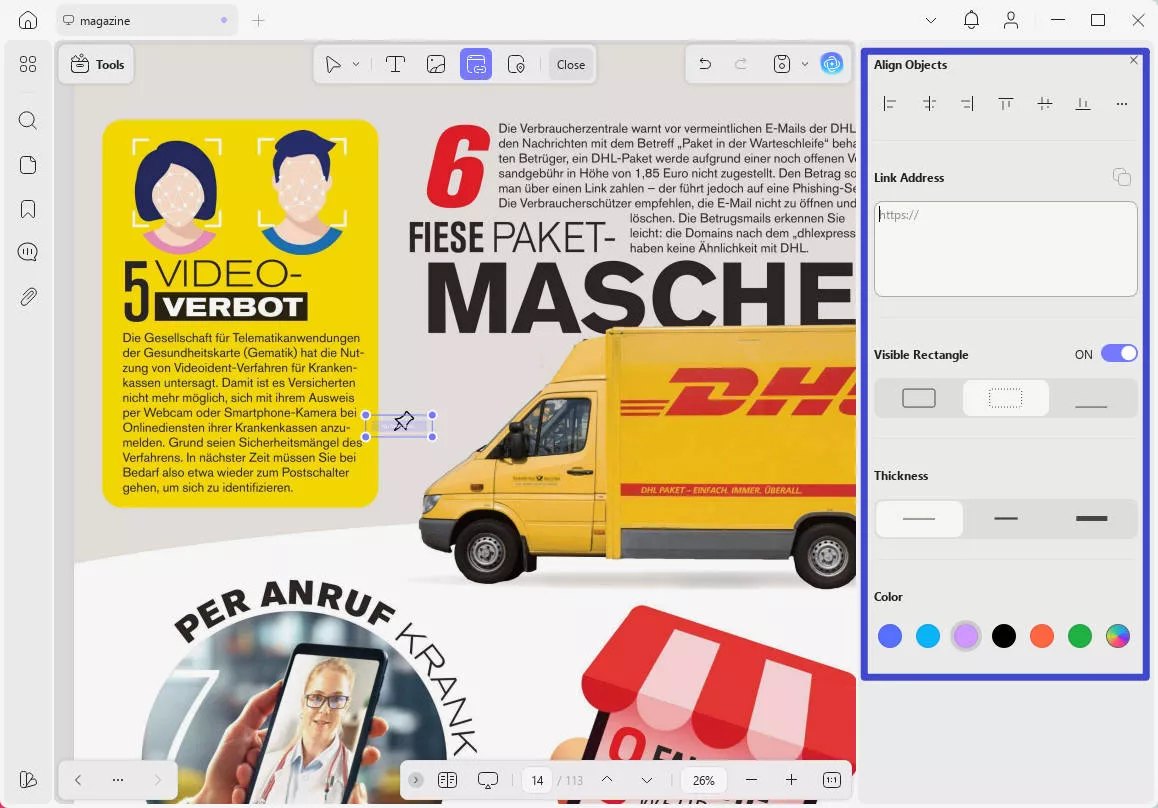Image resolution: width=1158 pixels, height=808 pixels.
Task: Align objects to the left edge
Action: 890,104
